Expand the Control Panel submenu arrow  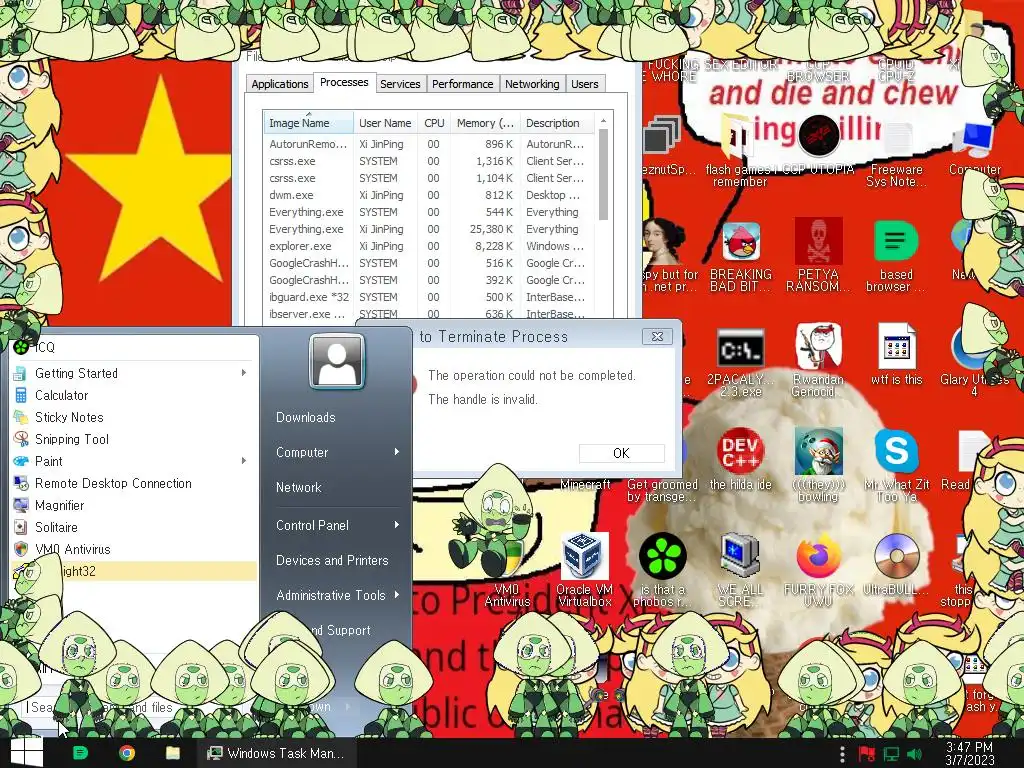click(x=396, y=525)
